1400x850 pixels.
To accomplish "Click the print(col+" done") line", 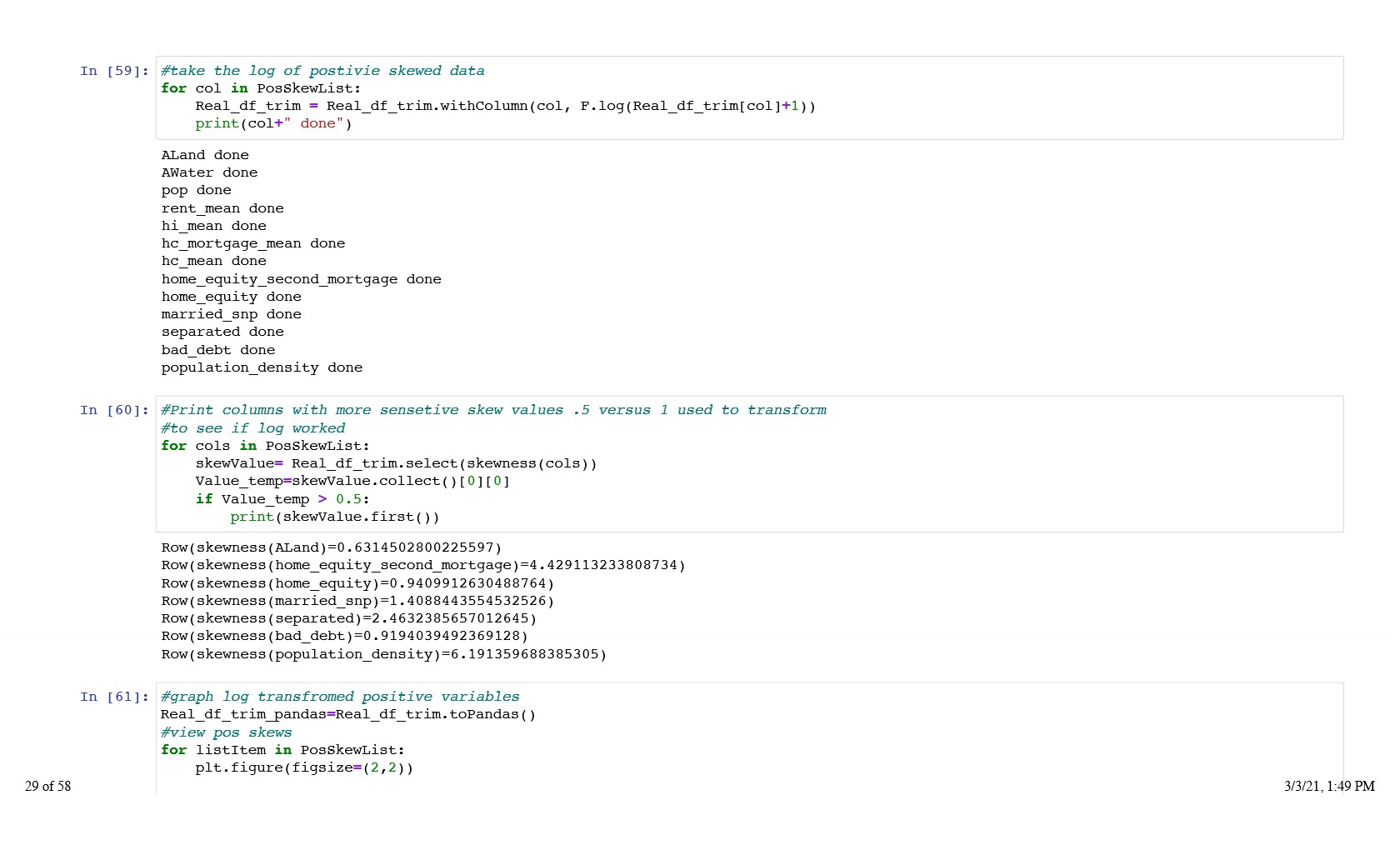I will click(273, 123).
